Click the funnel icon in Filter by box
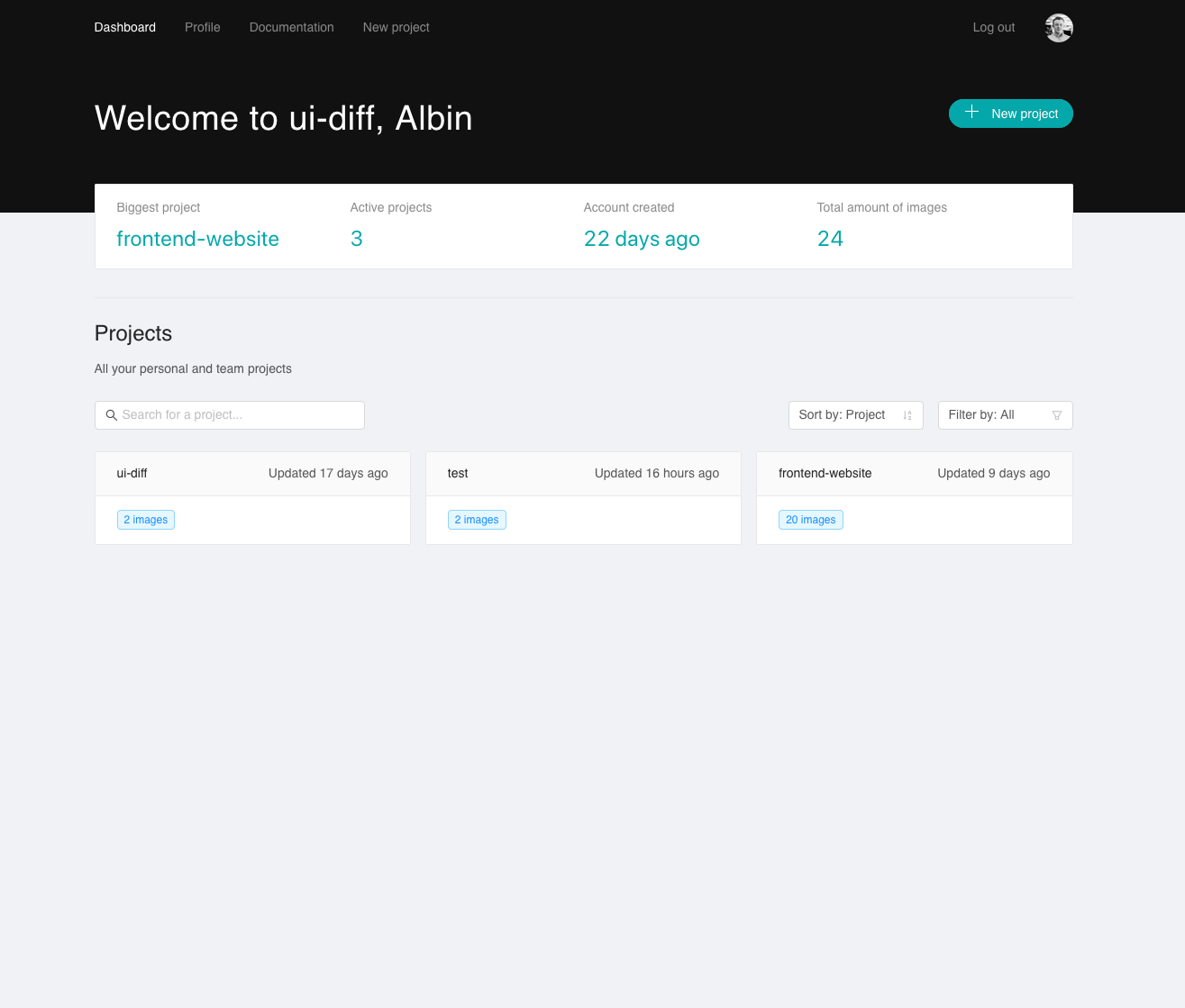Image resolution: width=1185 pixels, height=1008 pixels. [x=1057, y=415]
